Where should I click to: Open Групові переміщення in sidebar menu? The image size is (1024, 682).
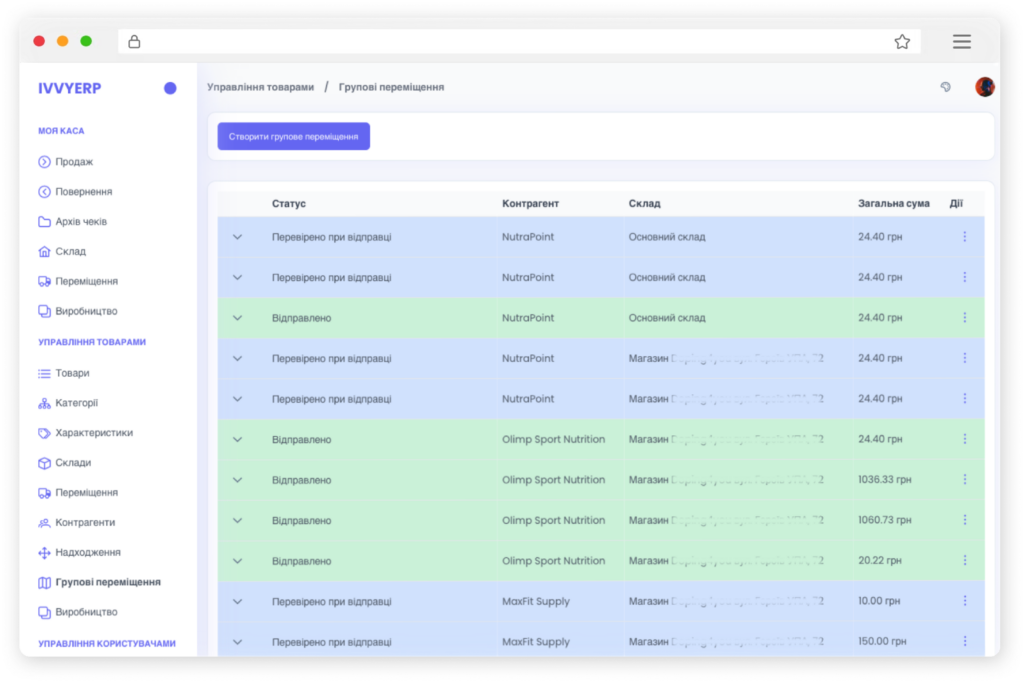(x=108, y=582)
